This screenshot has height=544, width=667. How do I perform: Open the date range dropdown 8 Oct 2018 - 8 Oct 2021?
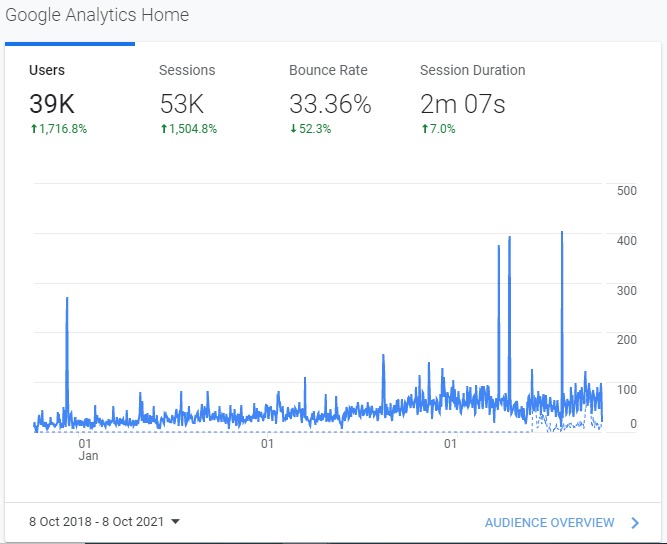click(104, 521)
